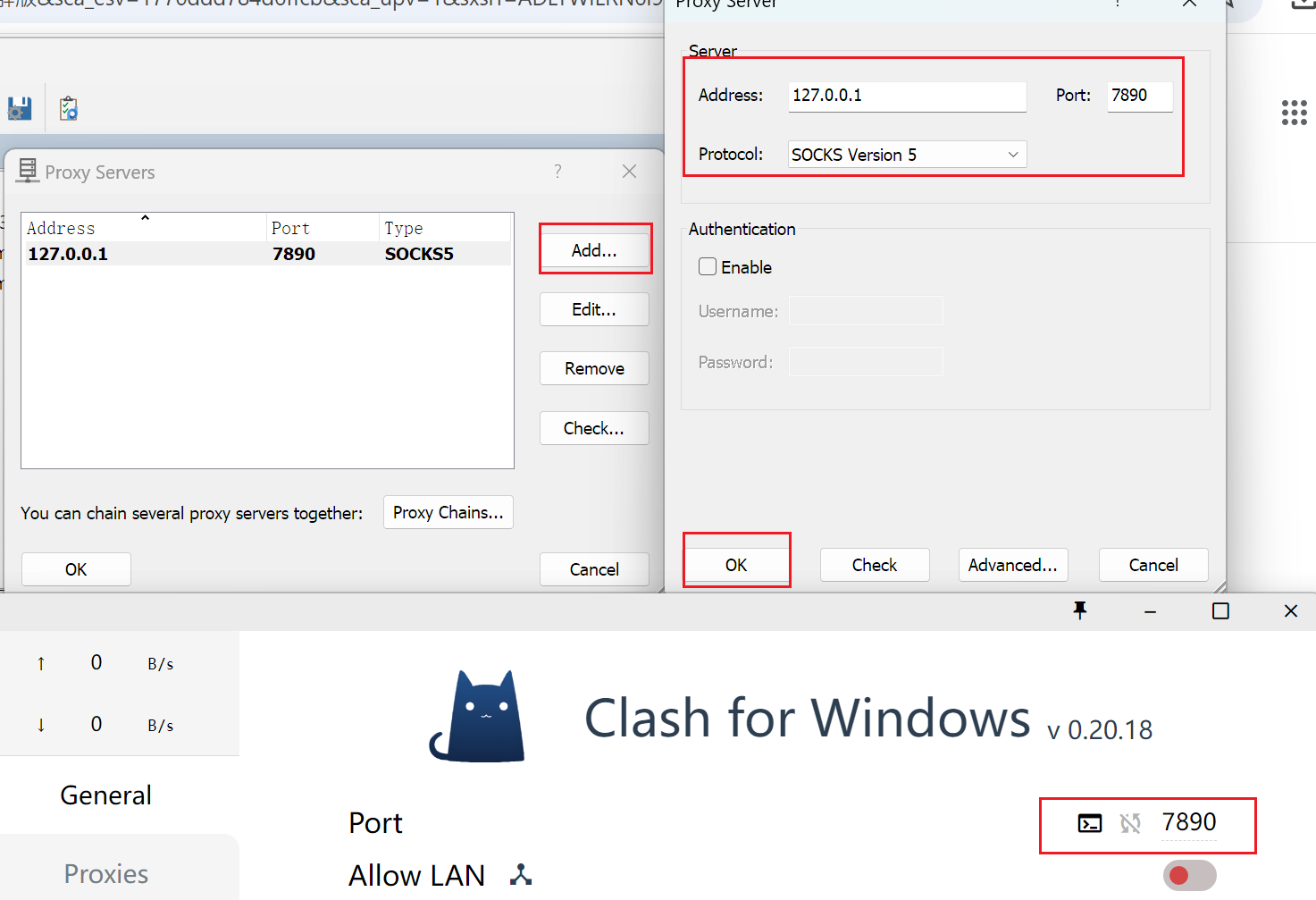This screenshot has height=900, width=1316.
Task: Click the Allow LAN network interfaces icon
Action: point(521,875)
